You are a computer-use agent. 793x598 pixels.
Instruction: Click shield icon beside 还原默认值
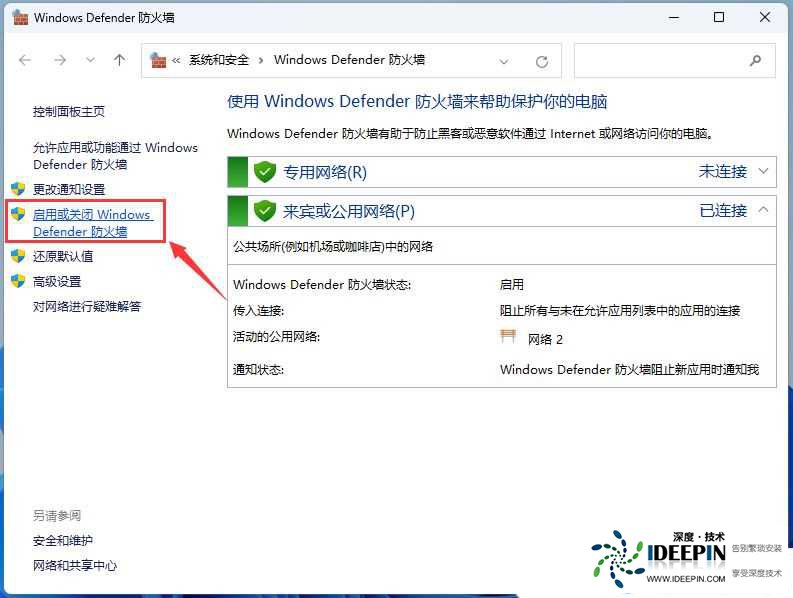pyautogui.click(x=18, y=256)
